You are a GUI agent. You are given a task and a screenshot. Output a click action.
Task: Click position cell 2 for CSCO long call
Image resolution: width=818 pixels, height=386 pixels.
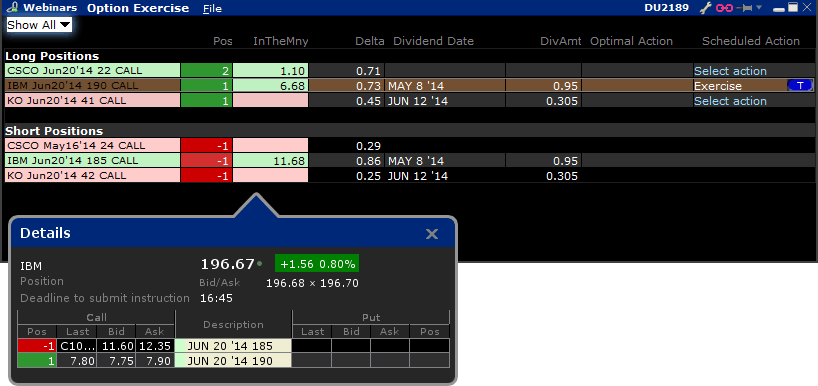coord(207,70)
